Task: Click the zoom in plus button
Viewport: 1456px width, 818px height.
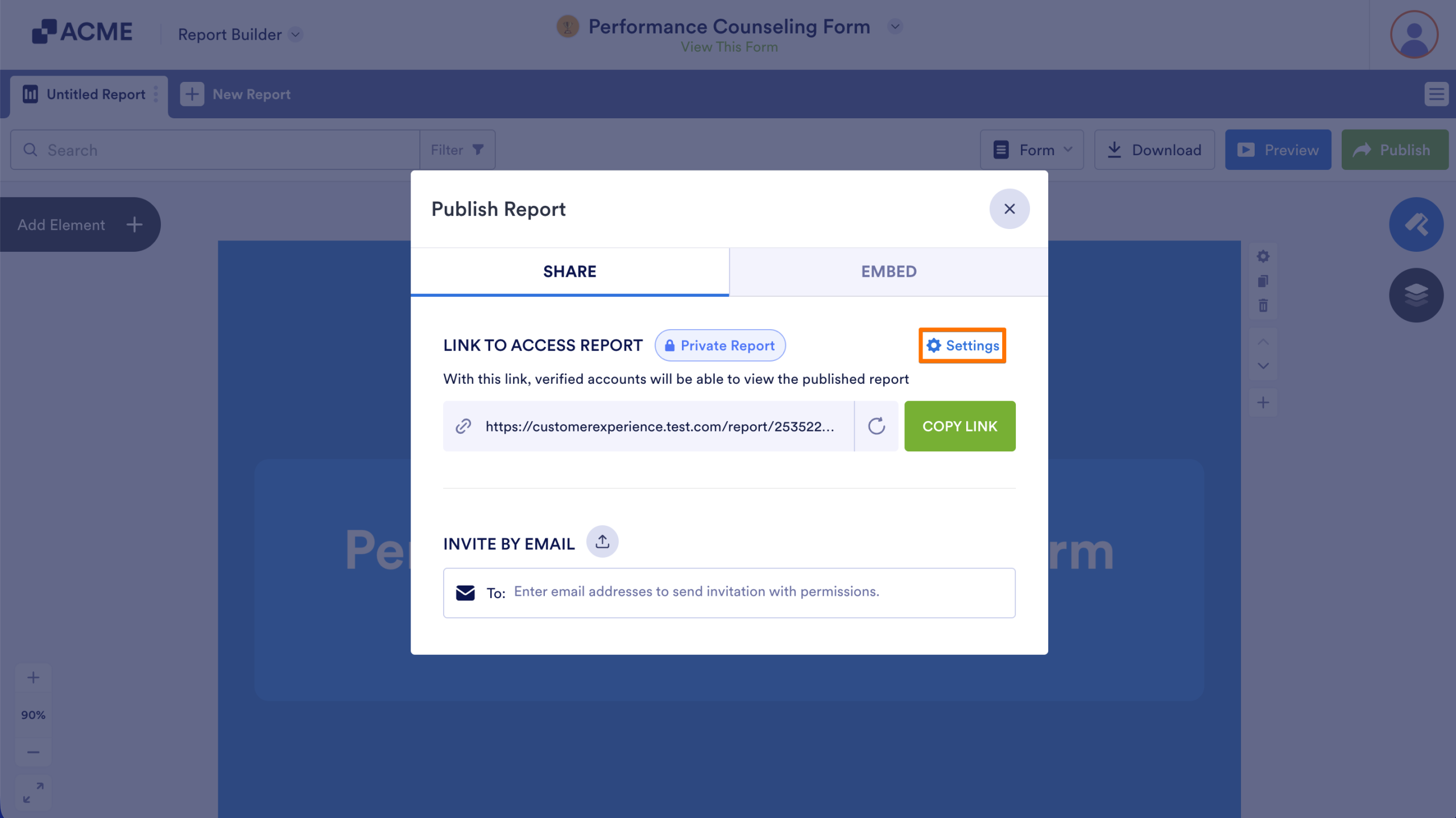Action: tap(33, 677)
